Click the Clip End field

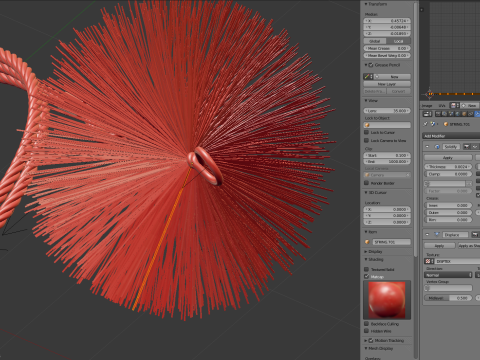pyautogui.click(x=387, y=162)
